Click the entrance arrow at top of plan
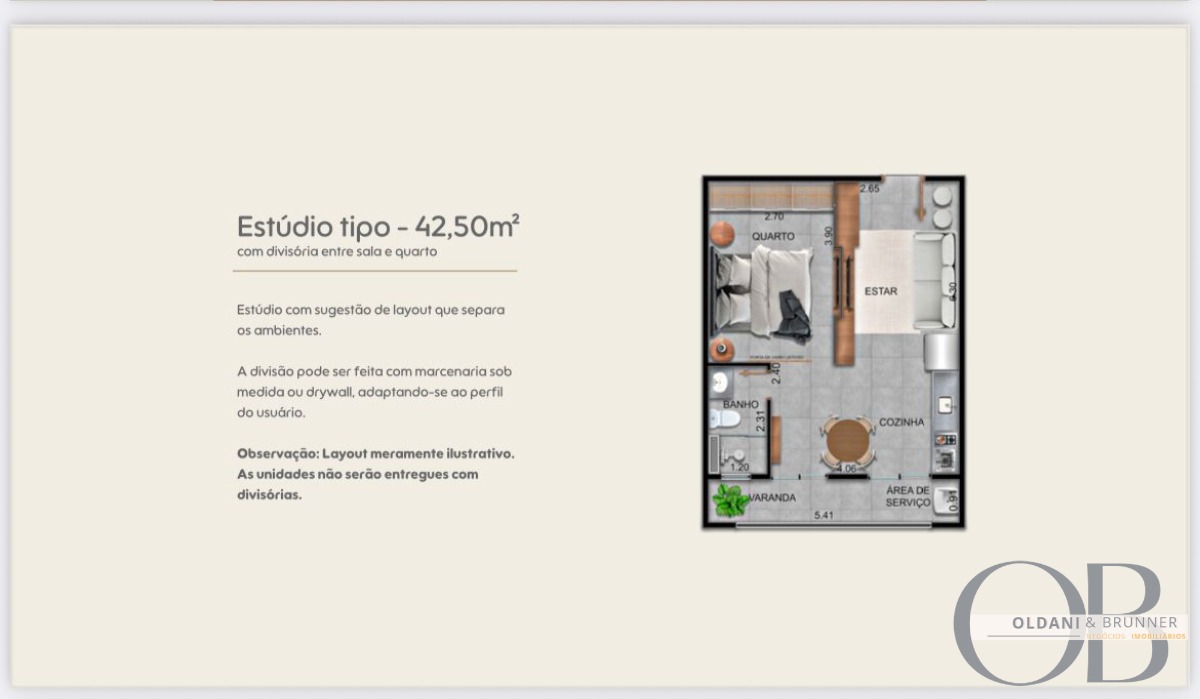The height and width of the screenshot is (699, 1200). coord(920,201)
